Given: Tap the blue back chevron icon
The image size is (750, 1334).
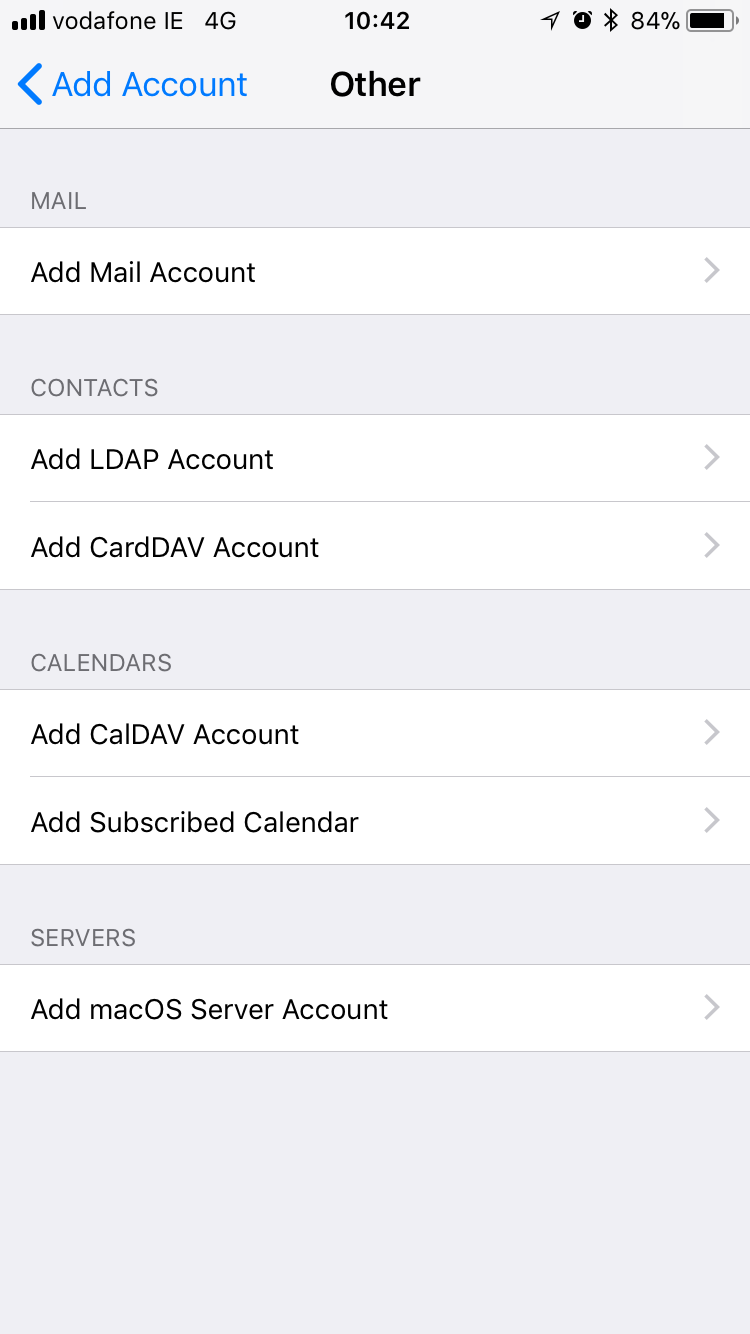Looking at the screenshot, I should (x=30, y=85).
